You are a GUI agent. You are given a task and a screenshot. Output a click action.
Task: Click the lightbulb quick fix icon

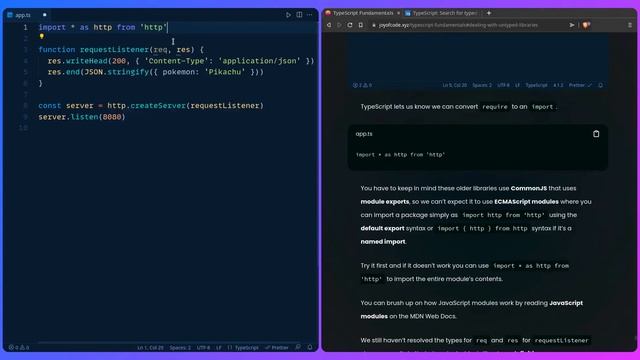tap(42, 36)
